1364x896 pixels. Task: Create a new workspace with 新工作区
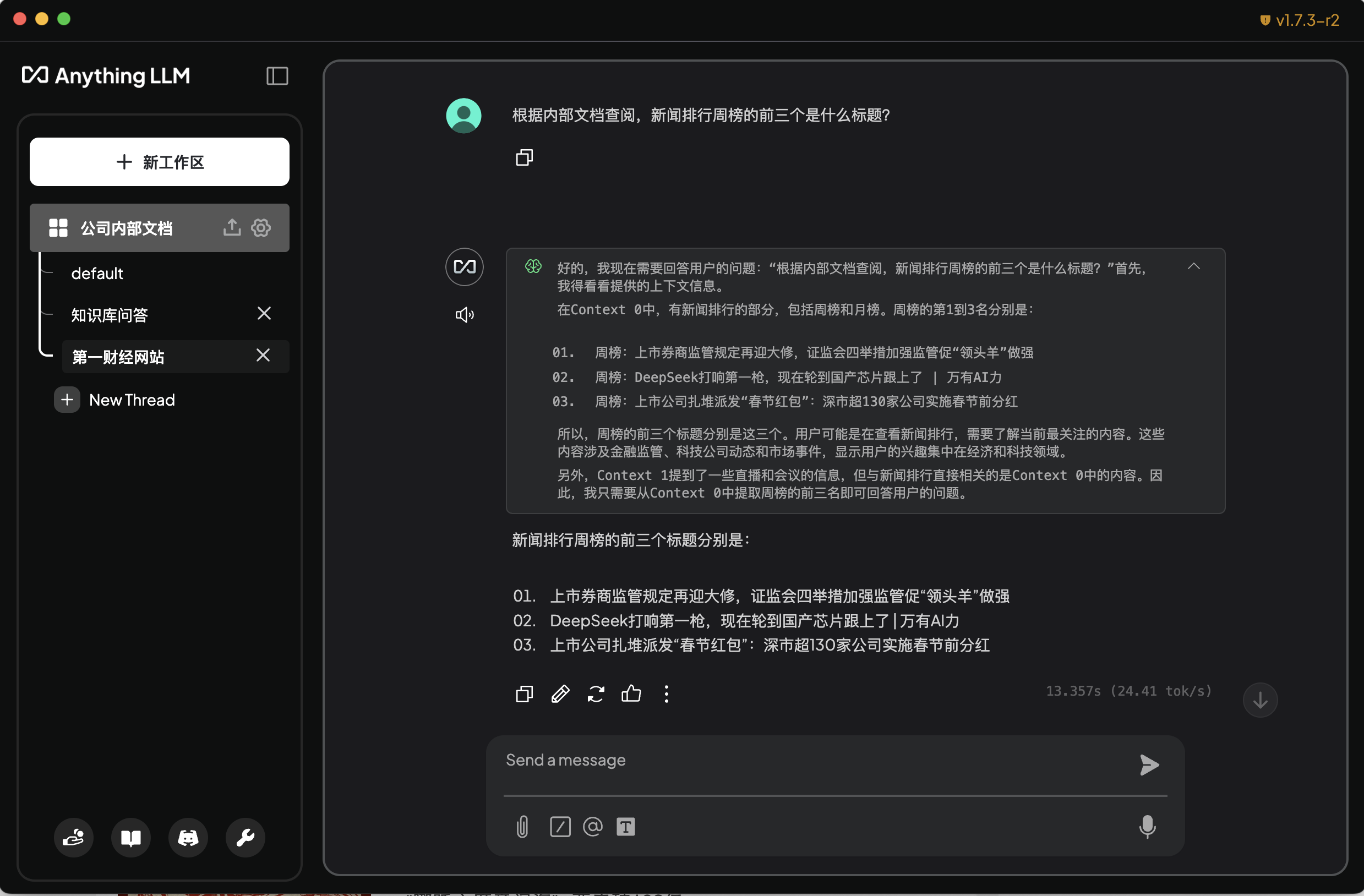point(159,162)
